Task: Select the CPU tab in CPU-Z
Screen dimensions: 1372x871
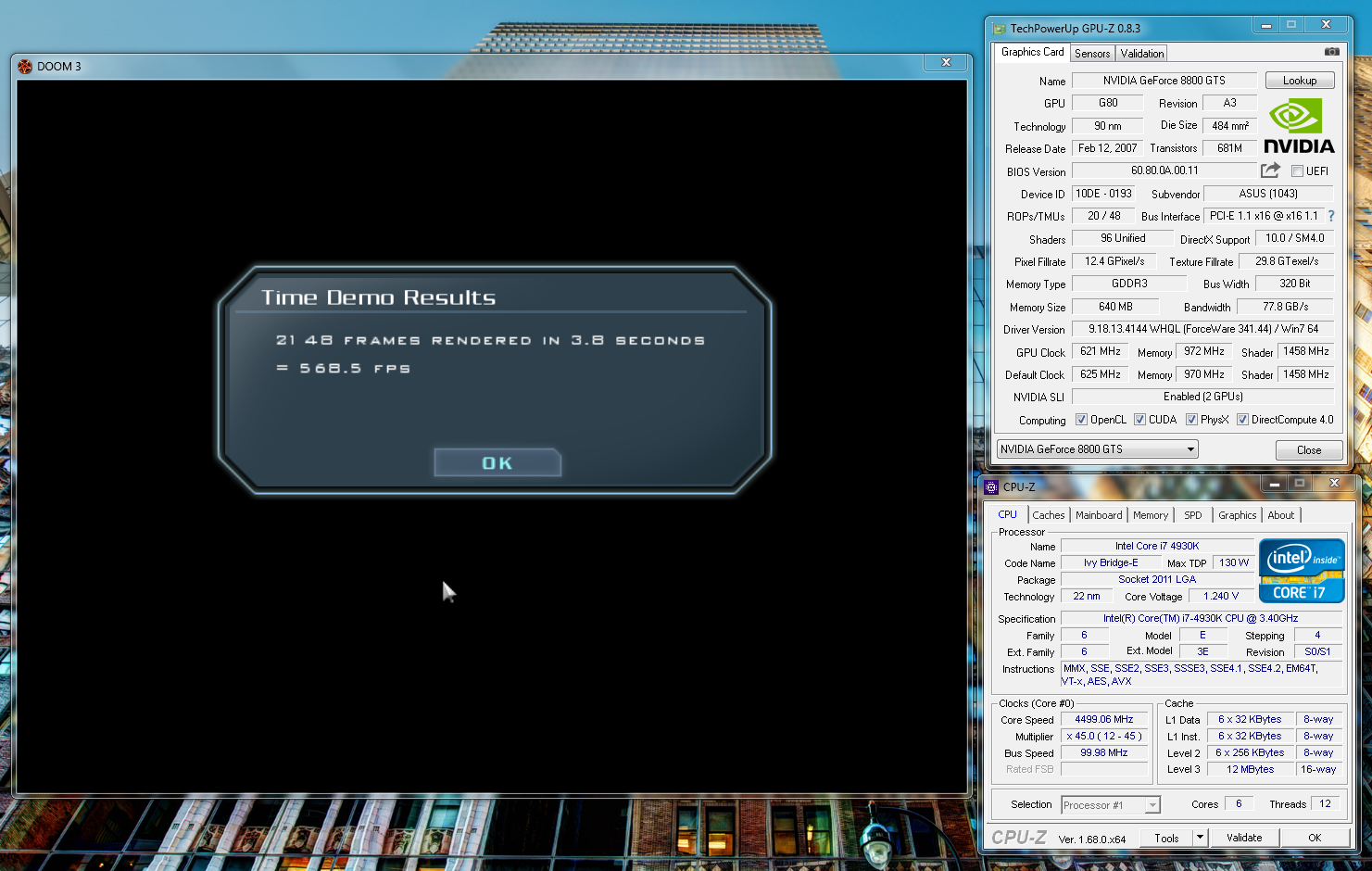Action: click(1008, 514)
